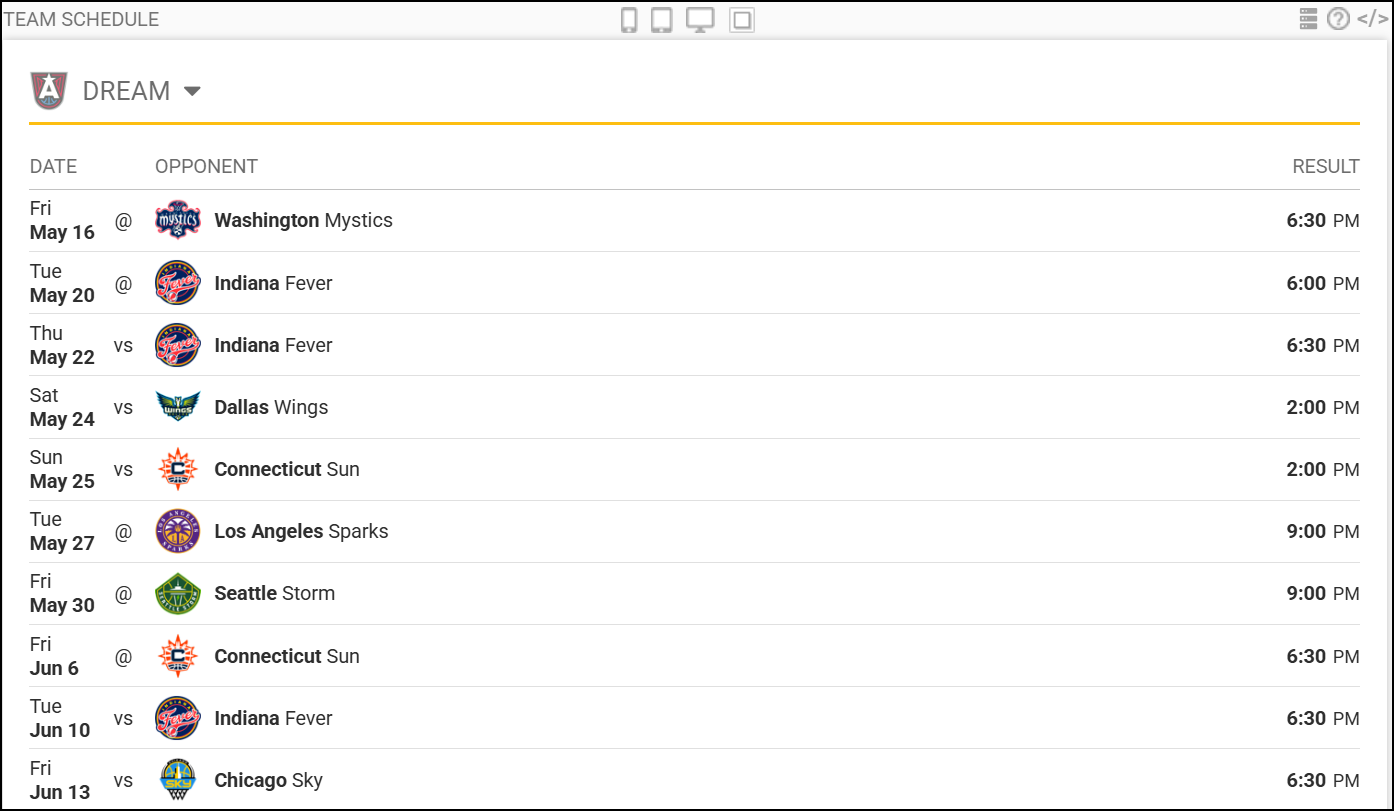Click the DATE column header
This screenshot has height=811, width=1394.
(53, 167)
